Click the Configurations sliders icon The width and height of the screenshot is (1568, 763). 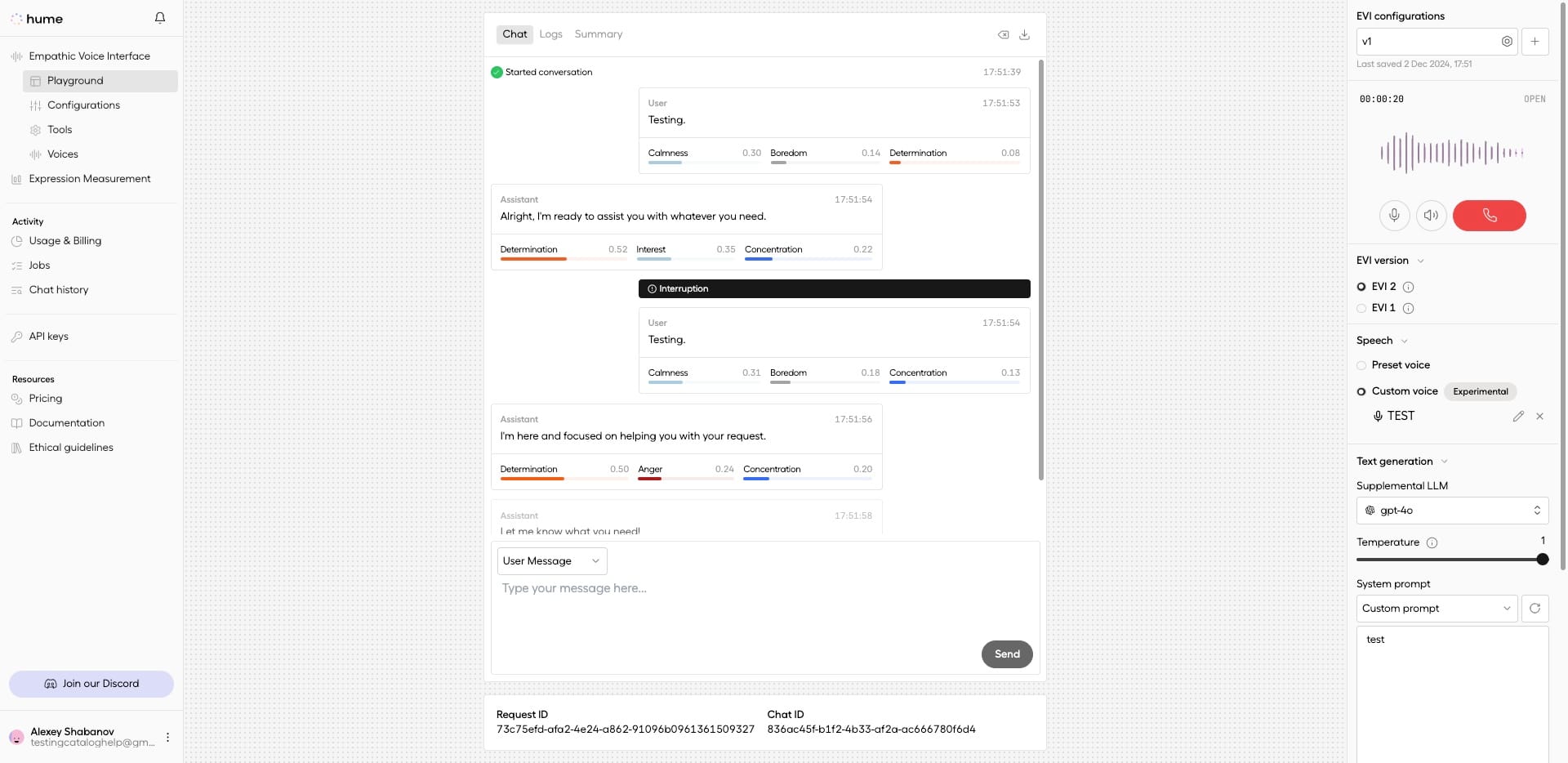click(x=35, y=105)
